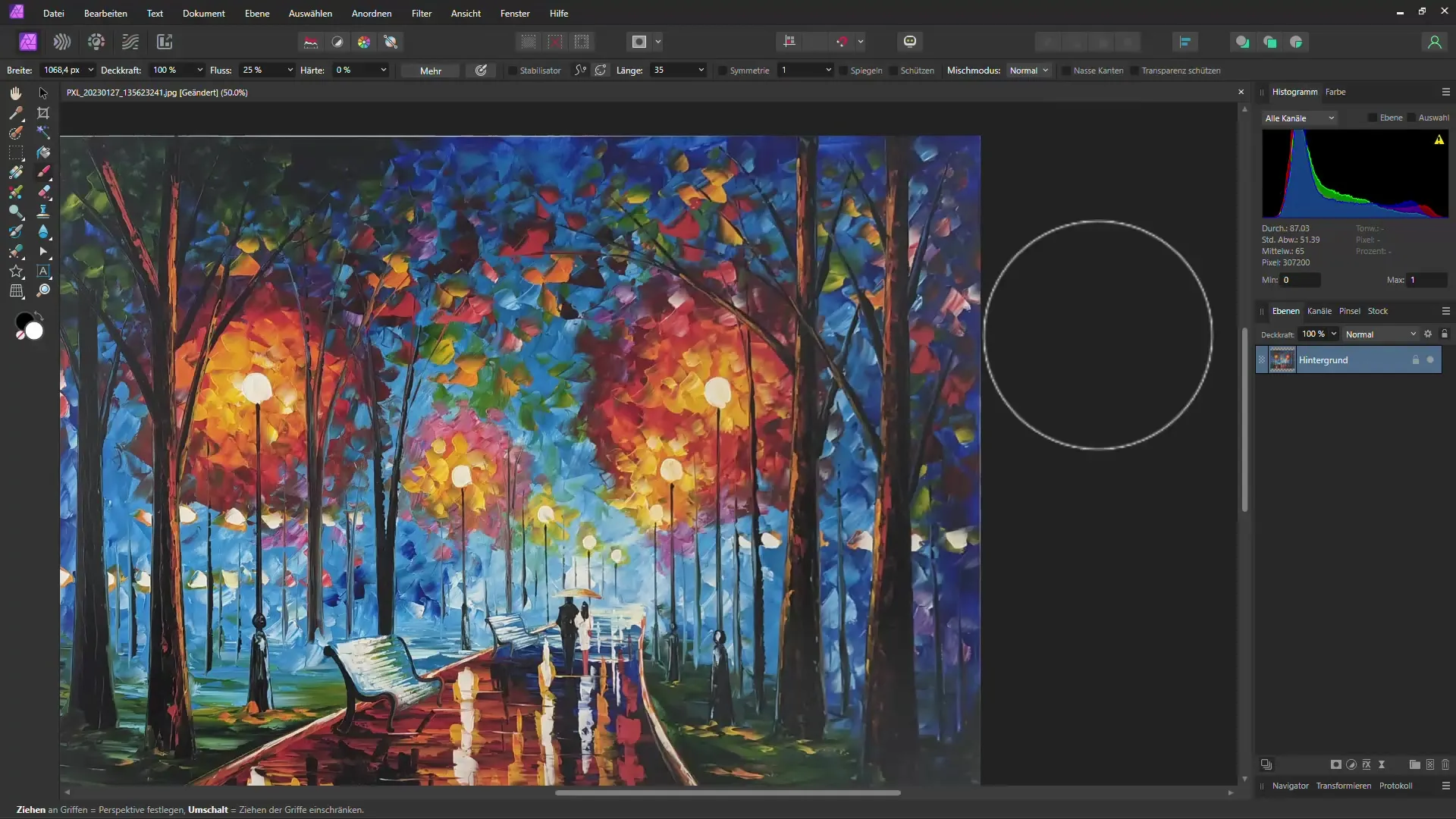Screen dimensions: 1456x819
Task: Switch to the Kanäle tab
Action: click(1319, 311)
